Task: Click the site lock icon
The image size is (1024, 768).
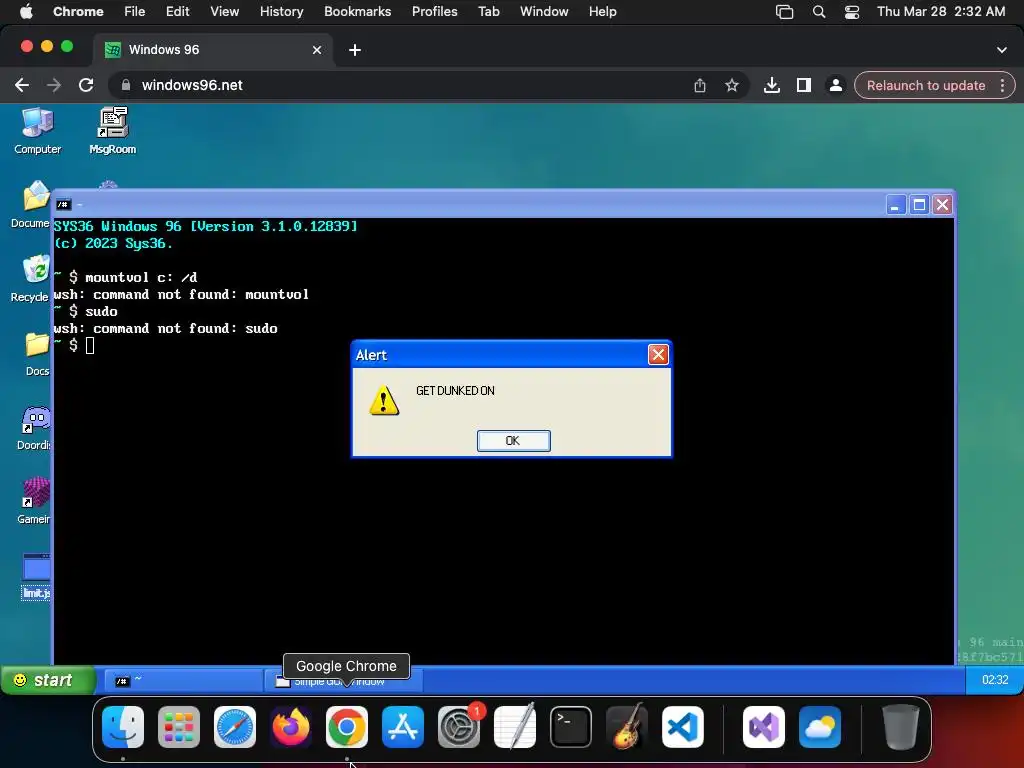Action: (126, 85)
